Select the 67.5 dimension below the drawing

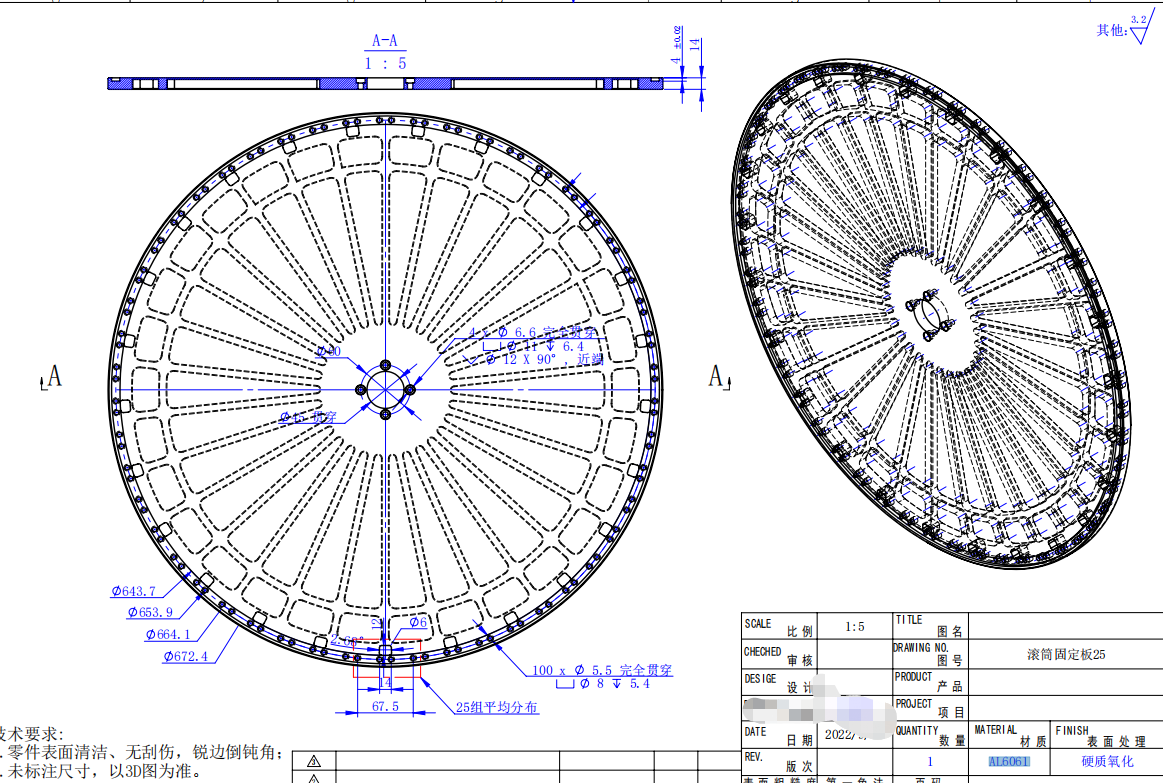[384, 705]
